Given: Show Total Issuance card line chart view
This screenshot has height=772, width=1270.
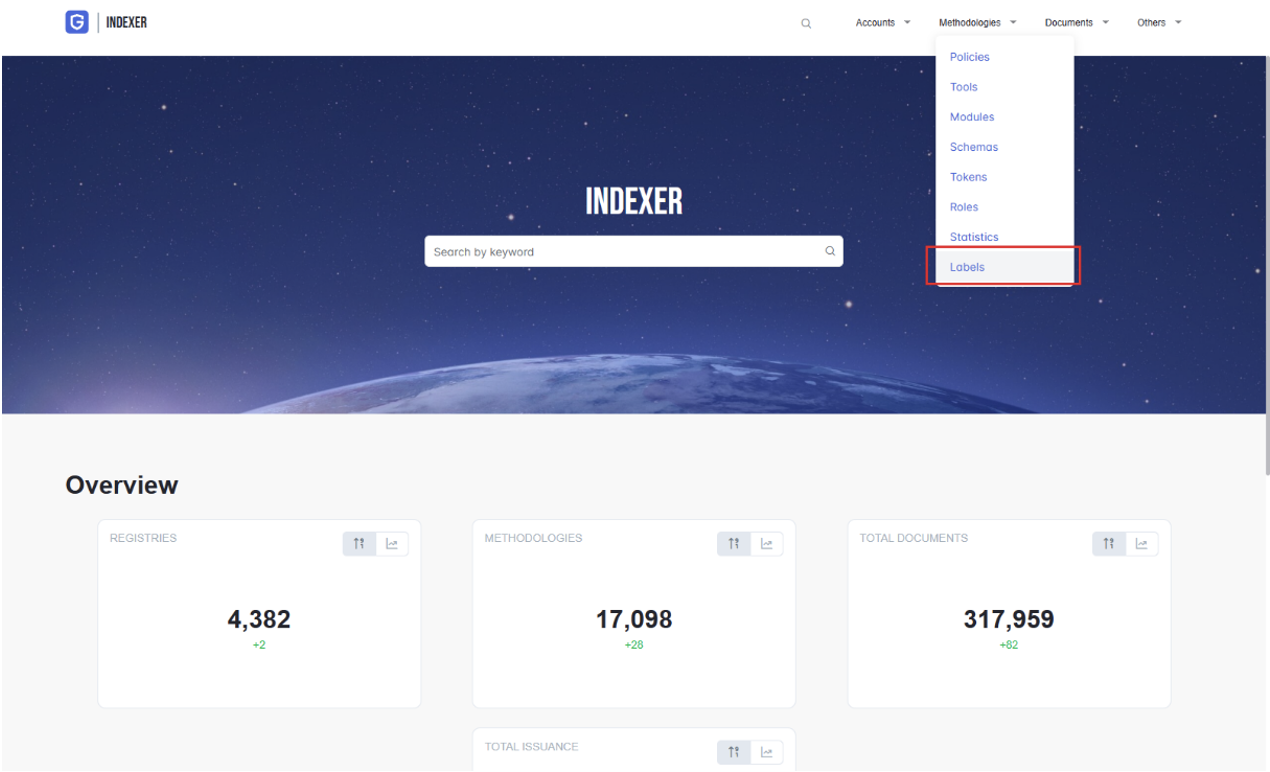Looking at the screenshot, I should point(767,752).
